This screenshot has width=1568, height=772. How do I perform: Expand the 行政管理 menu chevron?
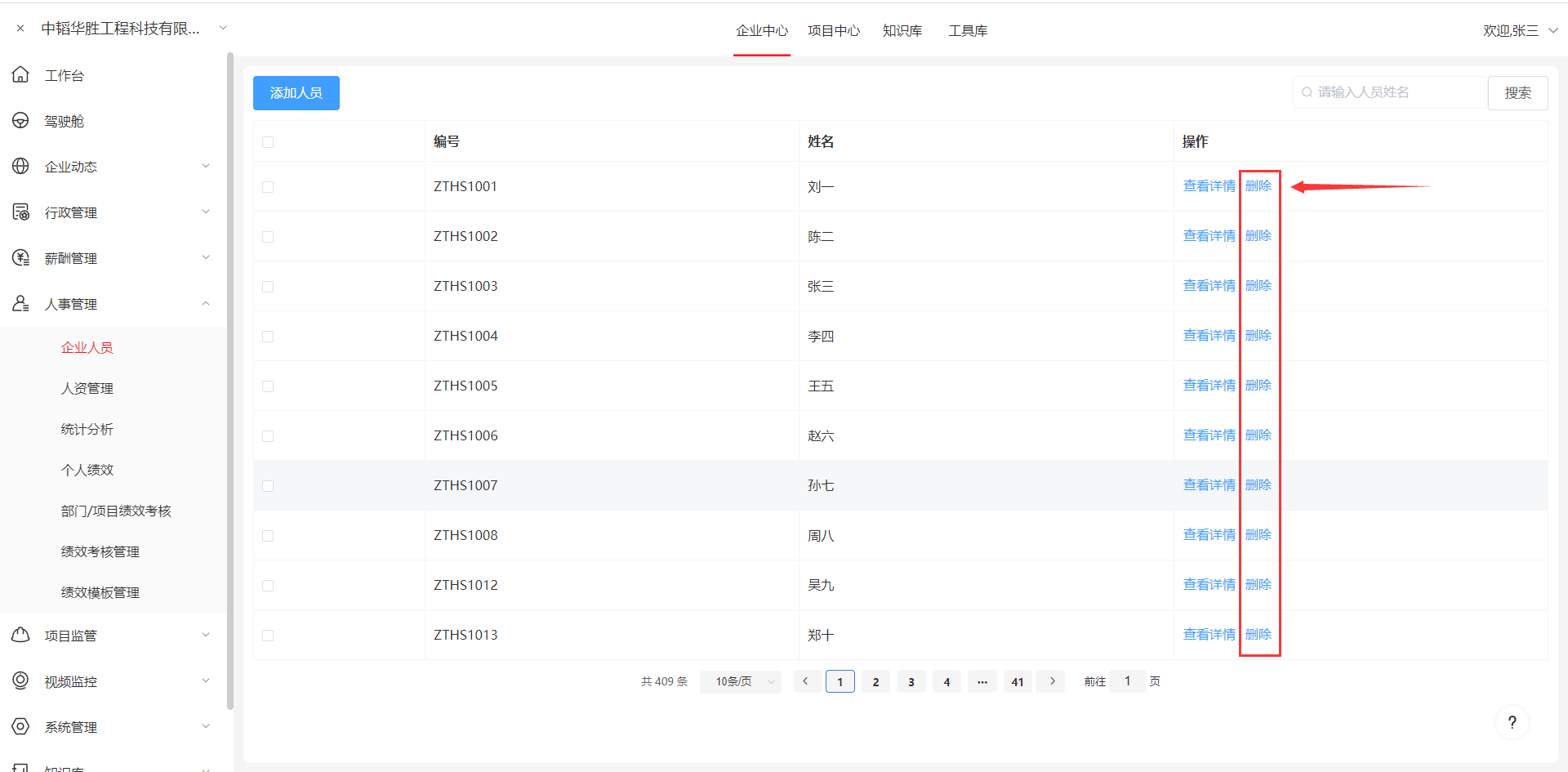point(206,212)
